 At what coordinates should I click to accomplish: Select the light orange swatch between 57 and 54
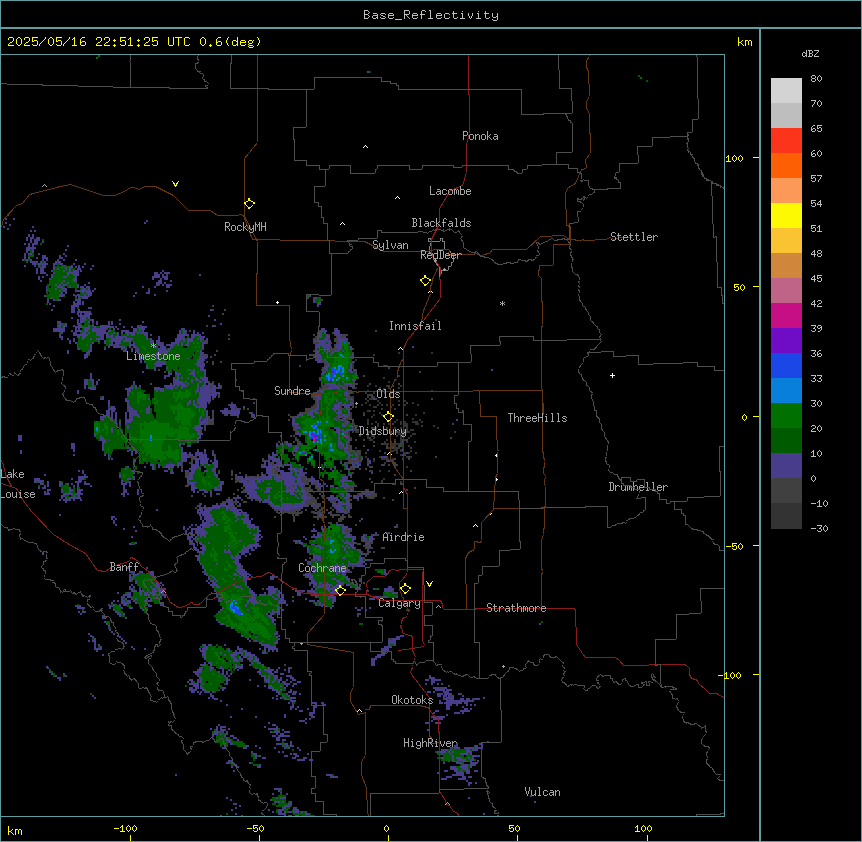(x=786, y=191)
